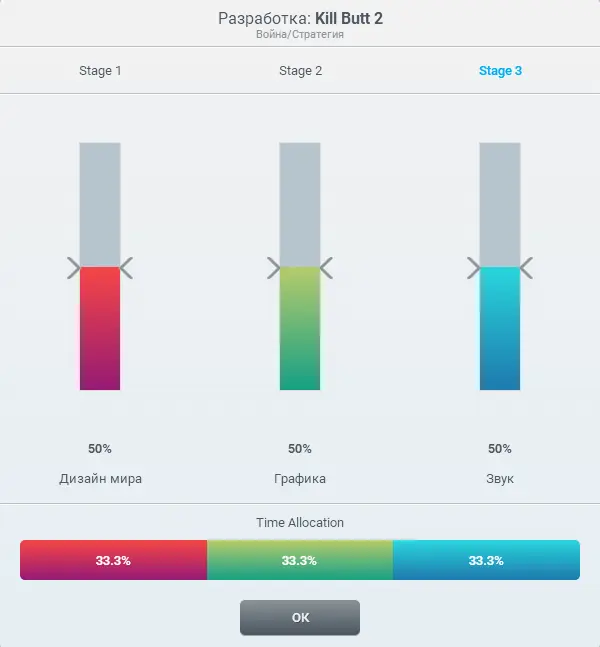Click the green Графика slider fill
Image resolution: width=600 pixels, height=647 pixels.
click(x=300, y=328)
